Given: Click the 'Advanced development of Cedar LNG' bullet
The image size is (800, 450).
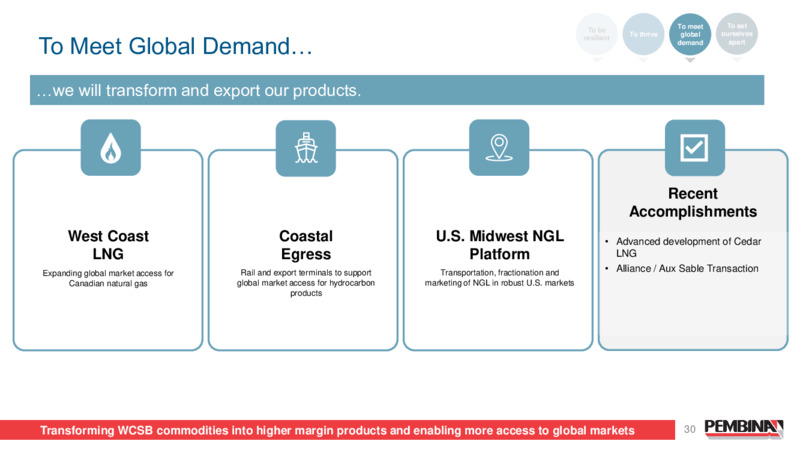Looking at the screenshot, I should pos(688,247).
